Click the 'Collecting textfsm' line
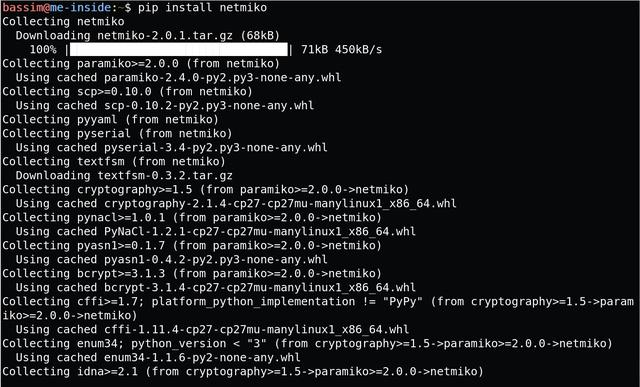The width and height of the screenshot is (640, 387). tap(114, 162)
